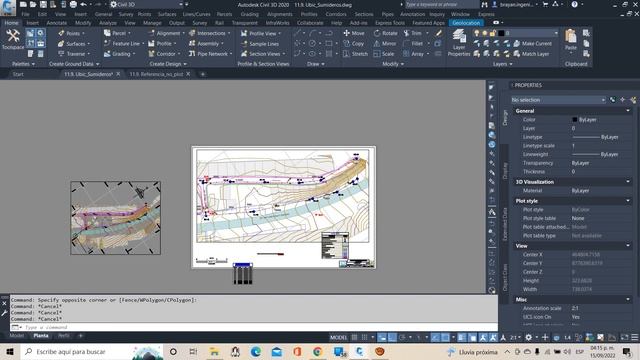This screenshot has height=360, width=640.
Task: Click the search binoculars icon
Action: click(x=484, y=4)
